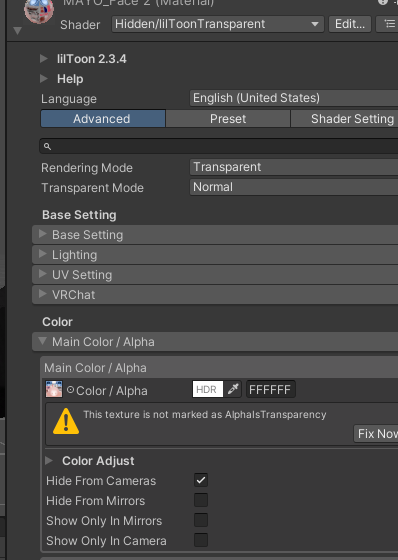Viewport: 398px width, 560px height.
Task: Switch to the Shader Setting tab
Action: point(345,119)
